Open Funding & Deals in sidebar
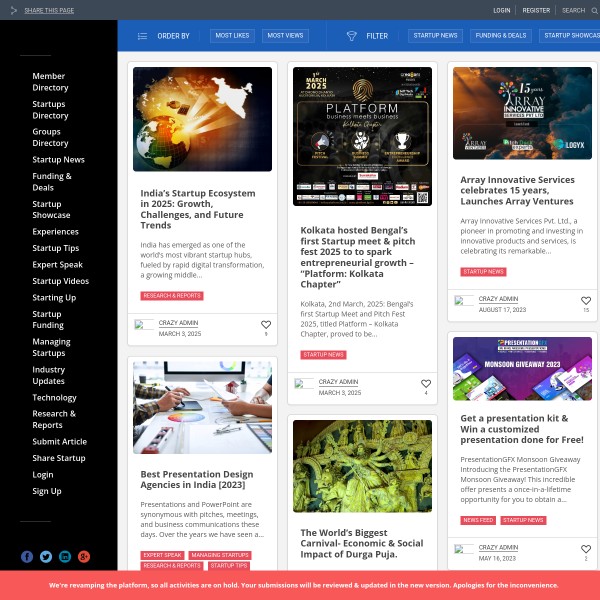 click(52, 182)
